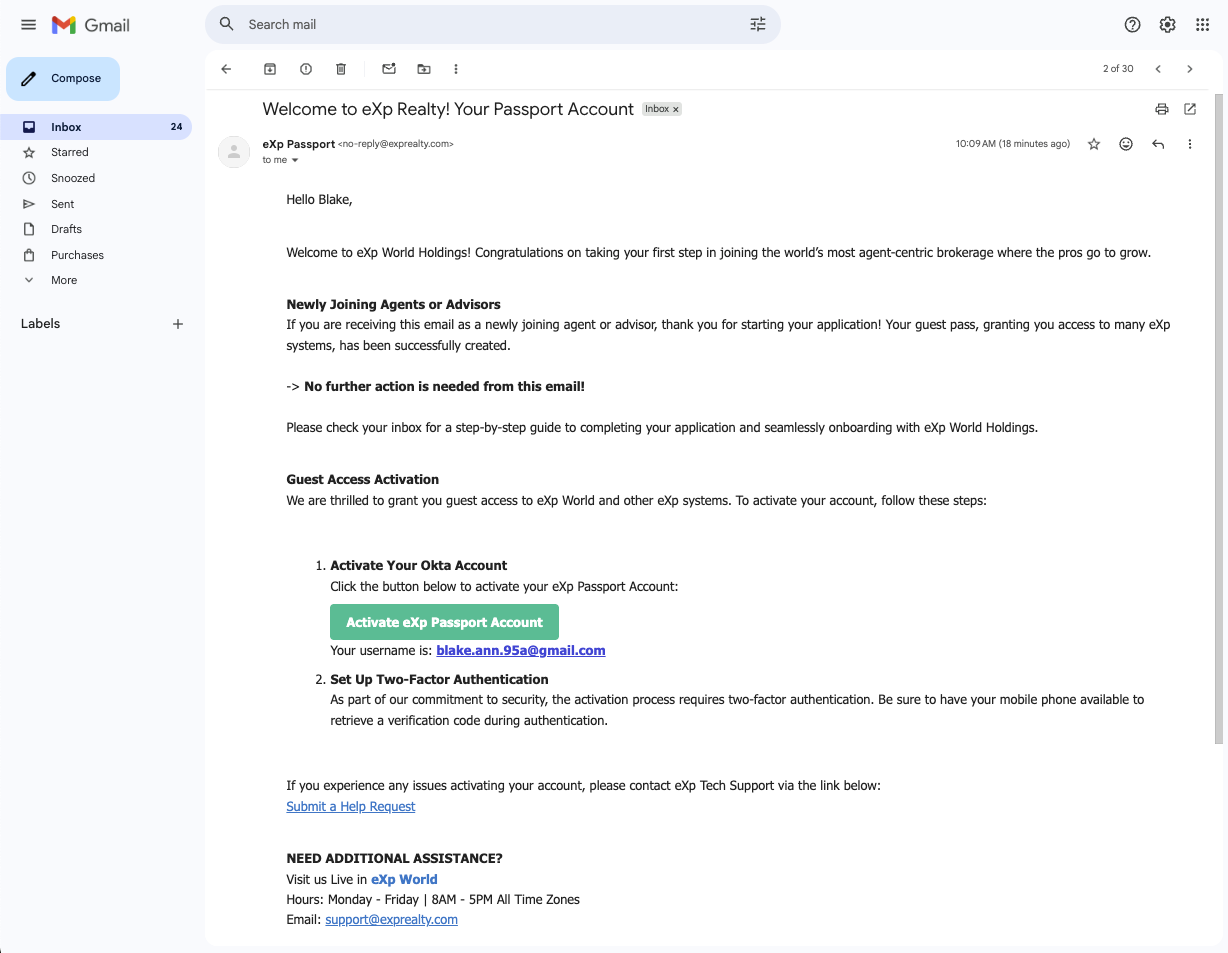The height and width of the screenshot is (953, 1228).
Task: Open the Sent folder
Action: point(63,204)
